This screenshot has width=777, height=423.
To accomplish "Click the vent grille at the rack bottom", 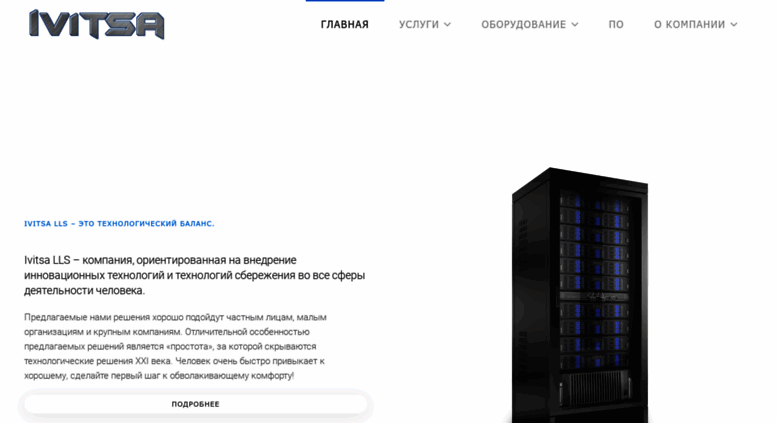I will [595, 389].
